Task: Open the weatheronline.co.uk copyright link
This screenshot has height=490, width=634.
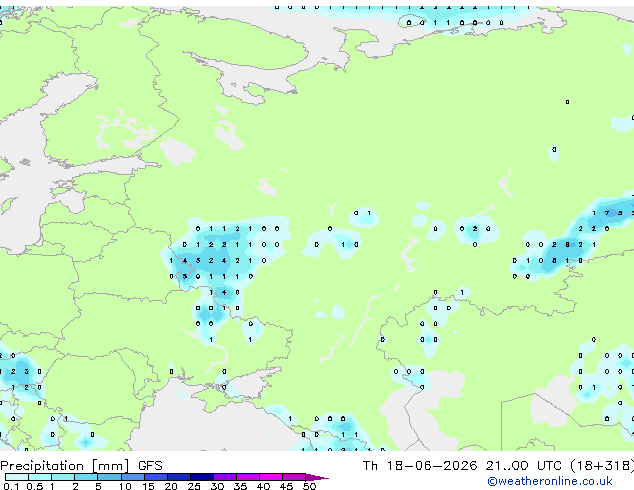Action: 550,482
